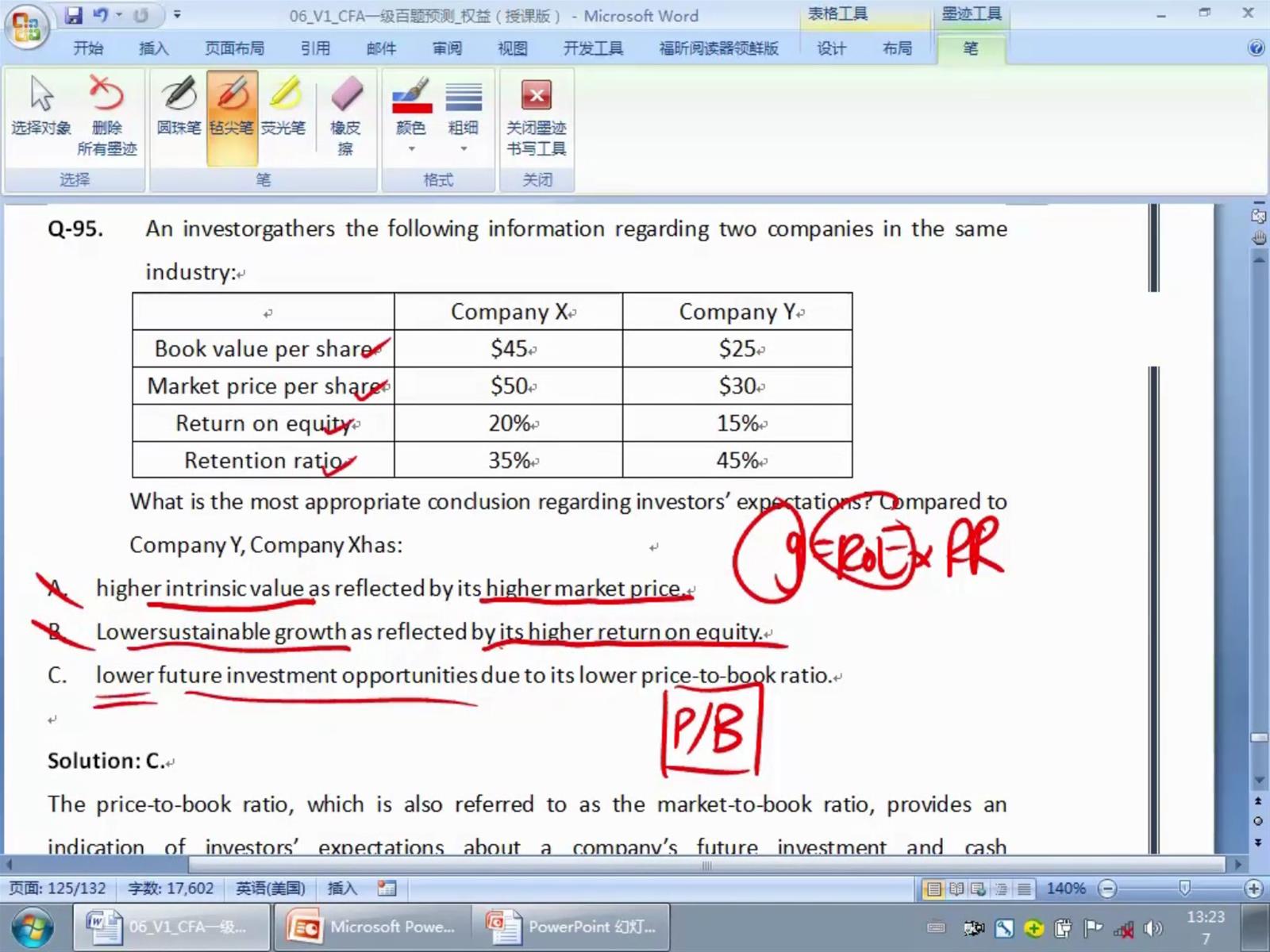
Task: Click the Action Center flag tray icon
Action: tap(1093, 927)
